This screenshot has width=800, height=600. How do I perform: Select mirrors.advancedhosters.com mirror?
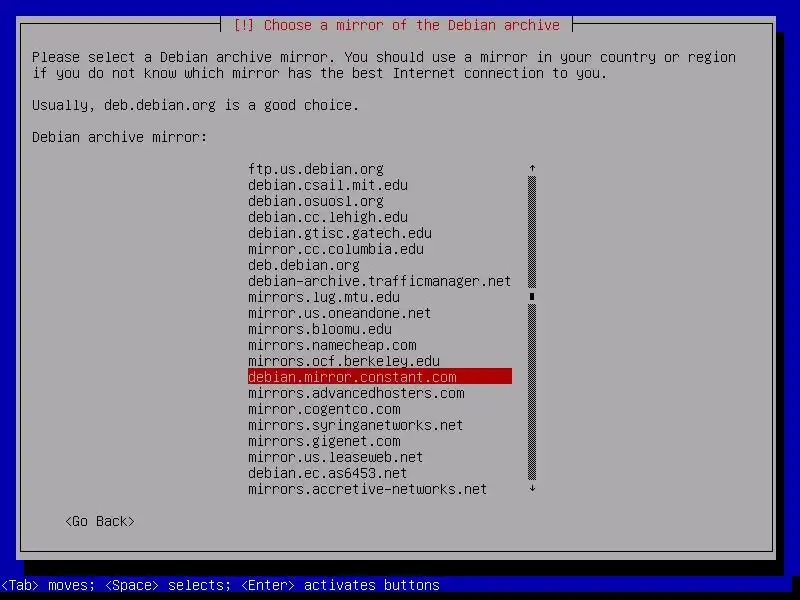click(x=356, y=393)
